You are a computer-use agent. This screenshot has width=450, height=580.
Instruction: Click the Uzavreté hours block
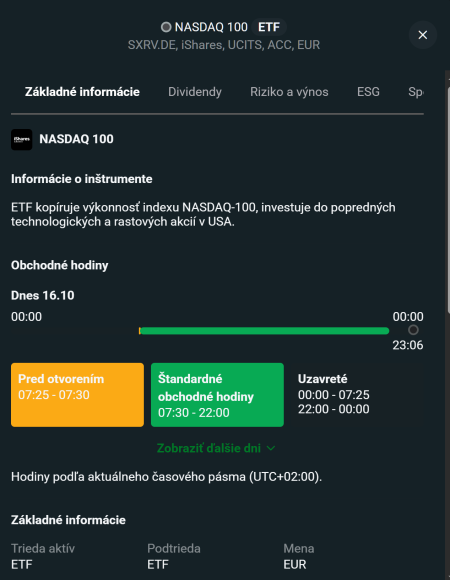click(x=334, y=394)
